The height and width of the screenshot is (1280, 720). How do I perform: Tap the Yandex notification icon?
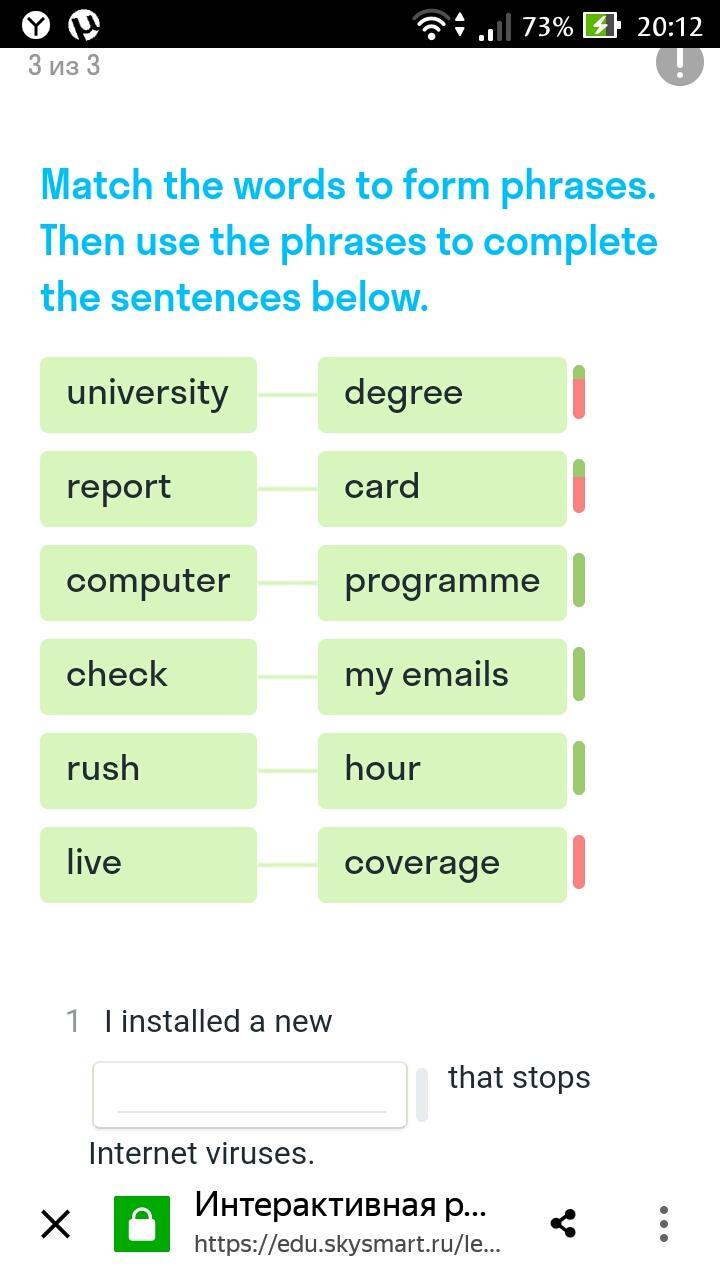36,25
